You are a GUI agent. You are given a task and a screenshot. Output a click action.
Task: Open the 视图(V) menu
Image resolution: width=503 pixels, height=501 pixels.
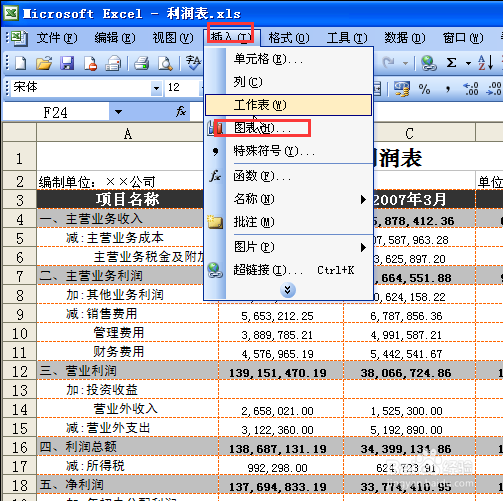[x=173, y=38]
